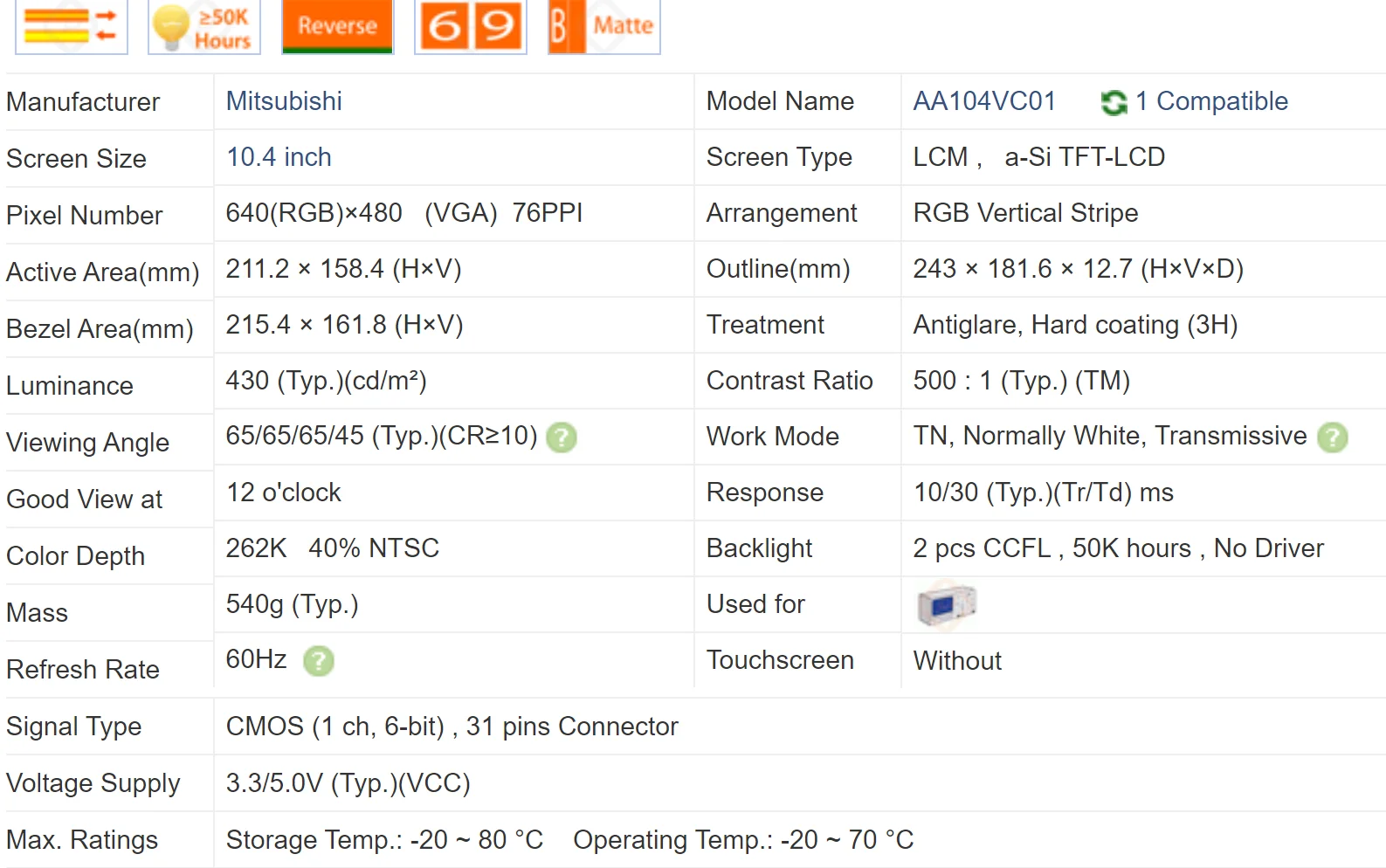
Task: Open the Mitsubishi manufacturer link
Action: (x=284, y=101)
